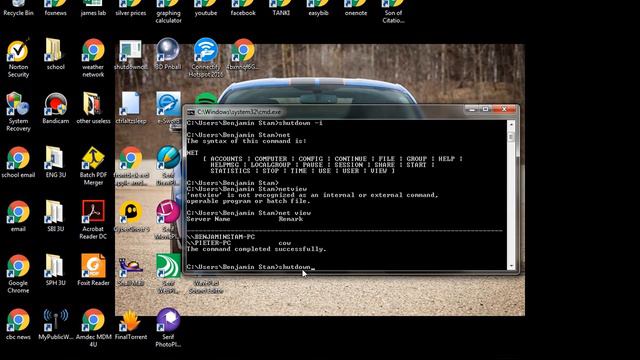Open the weather network Chrome shortcut
The width and height of the screenshot is (640, 360).
coord(93,58)
